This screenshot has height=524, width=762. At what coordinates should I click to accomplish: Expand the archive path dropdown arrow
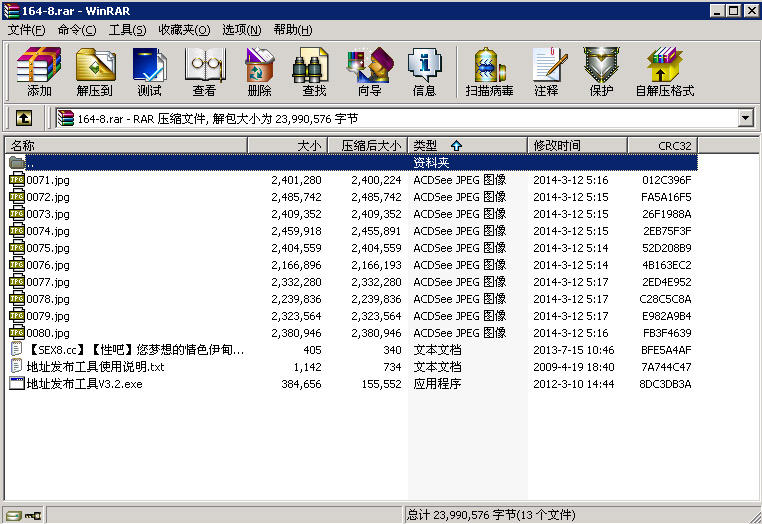click(x=745, y=118)
